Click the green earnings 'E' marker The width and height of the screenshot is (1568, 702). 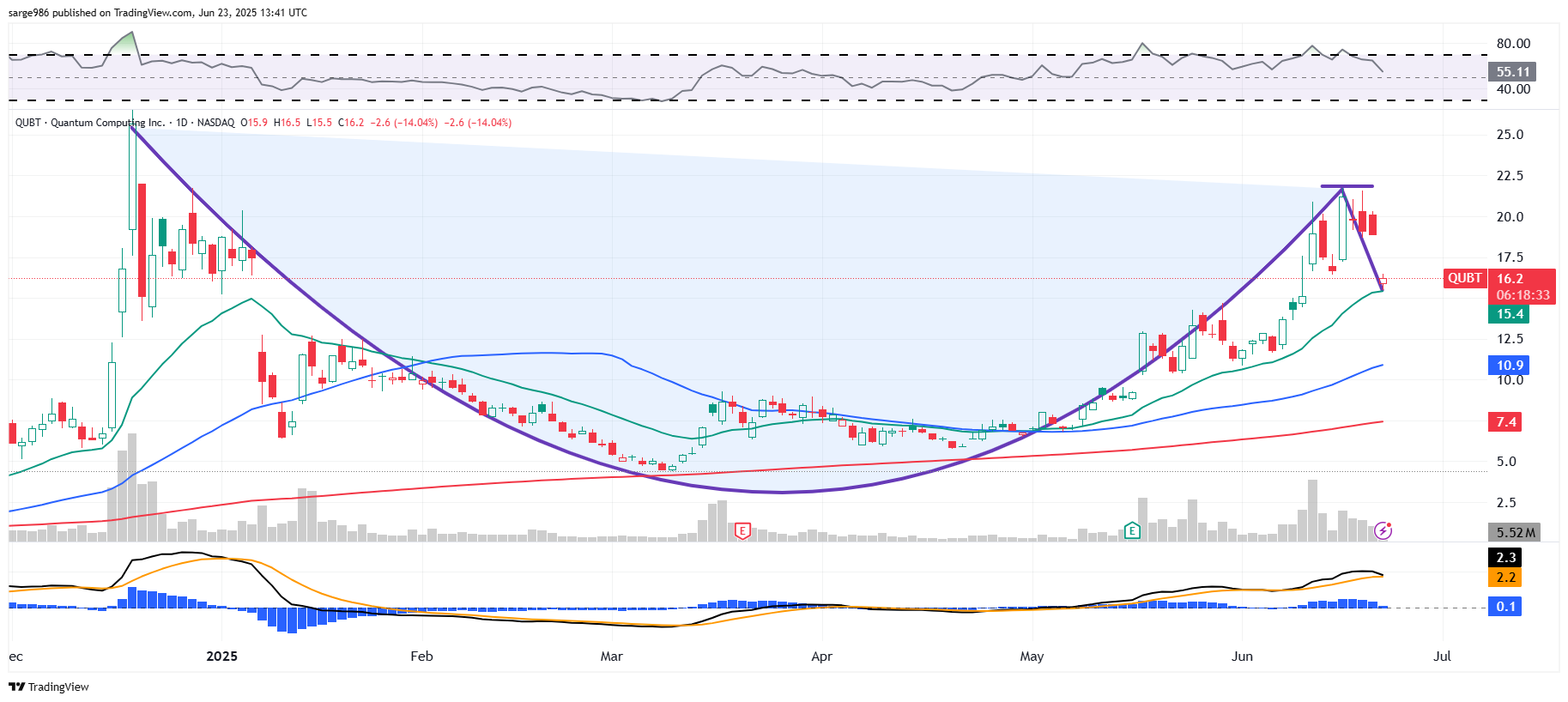(1132, 530)
